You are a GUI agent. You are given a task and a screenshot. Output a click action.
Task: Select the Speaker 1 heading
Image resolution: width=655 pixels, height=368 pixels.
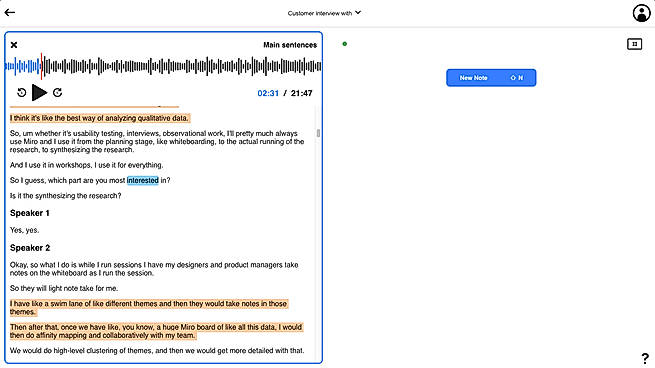coord(30,213)
